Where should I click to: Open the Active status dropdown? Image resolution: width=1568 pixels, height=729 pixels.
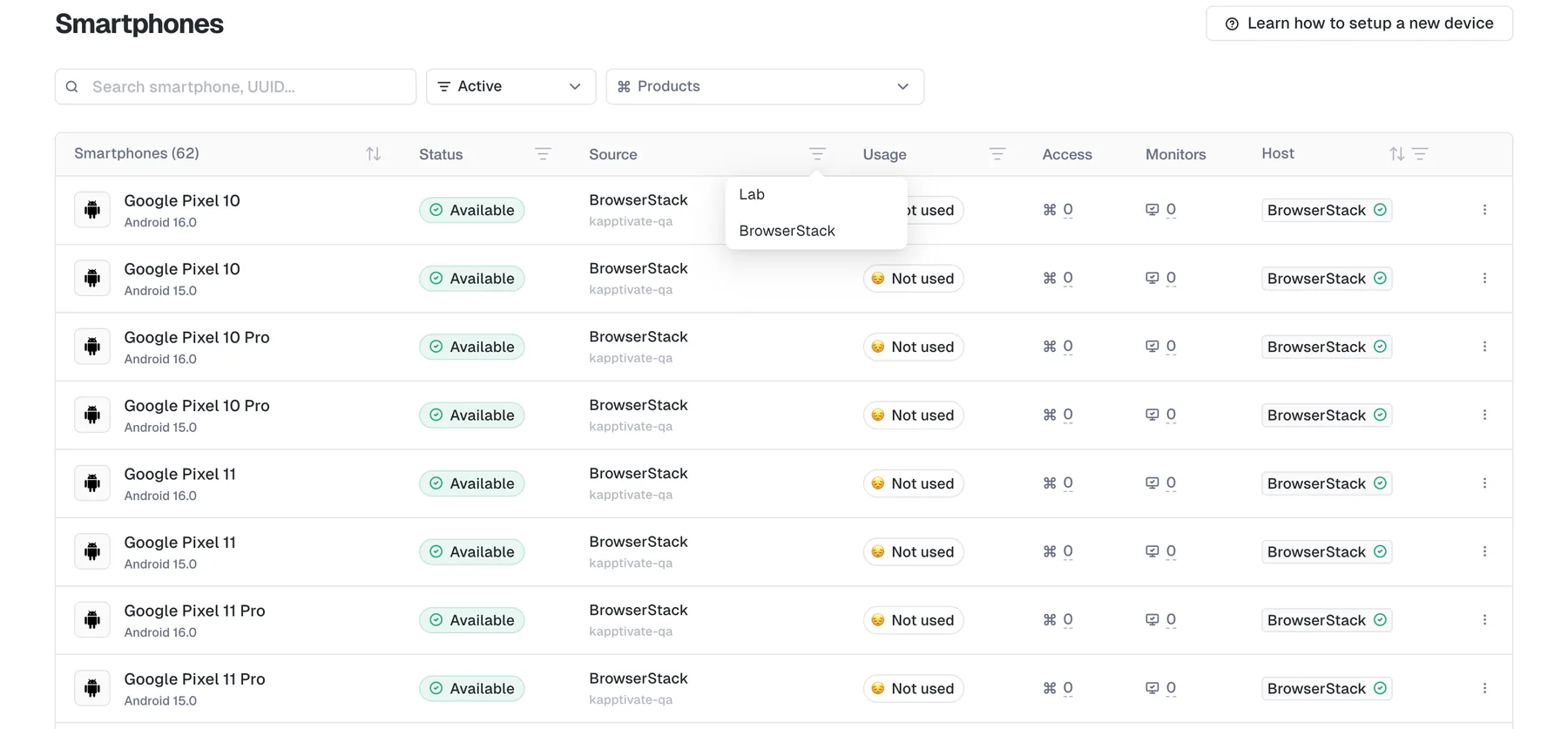(510, 86)
